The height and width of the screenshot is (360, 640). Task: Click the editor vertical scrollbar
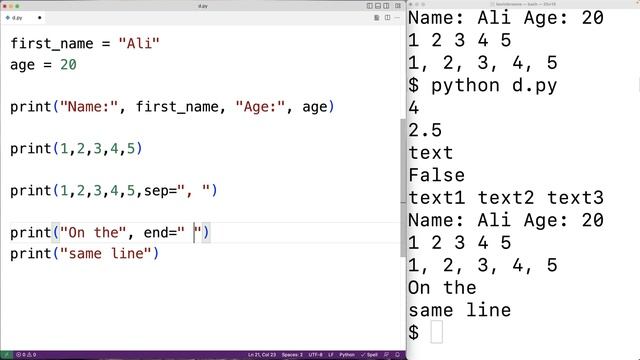pyautogui.click(x=403, y=188)
